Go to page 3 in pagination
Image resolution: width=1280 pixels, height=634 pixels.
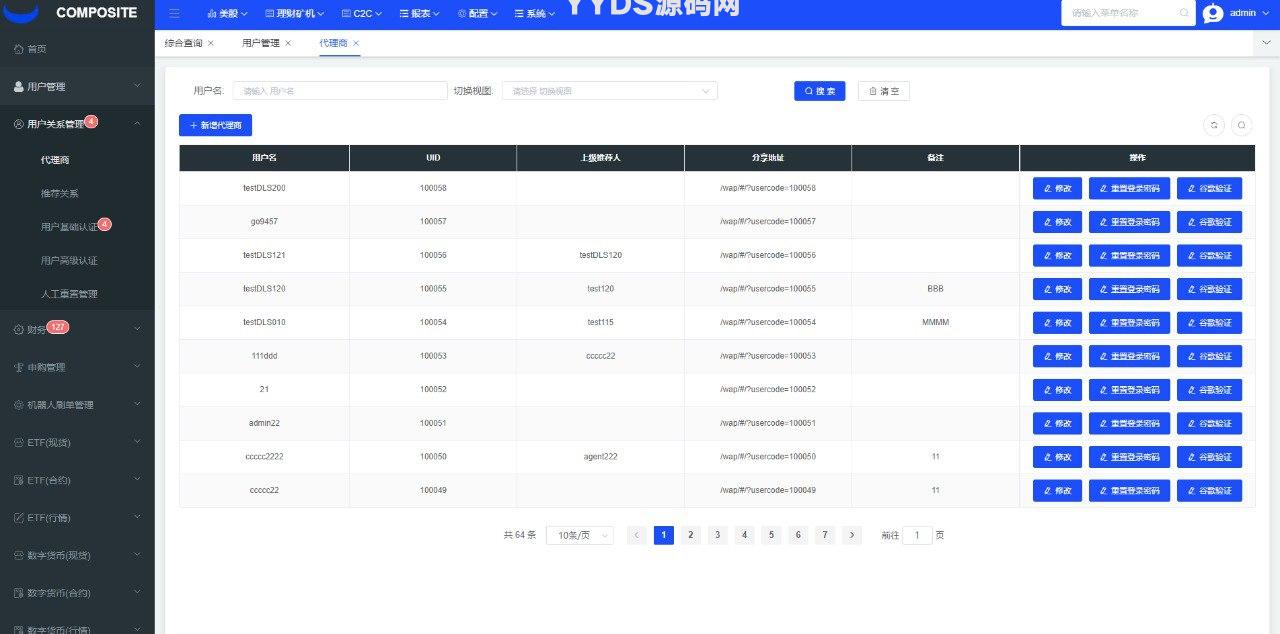click(x=717, y=535)
